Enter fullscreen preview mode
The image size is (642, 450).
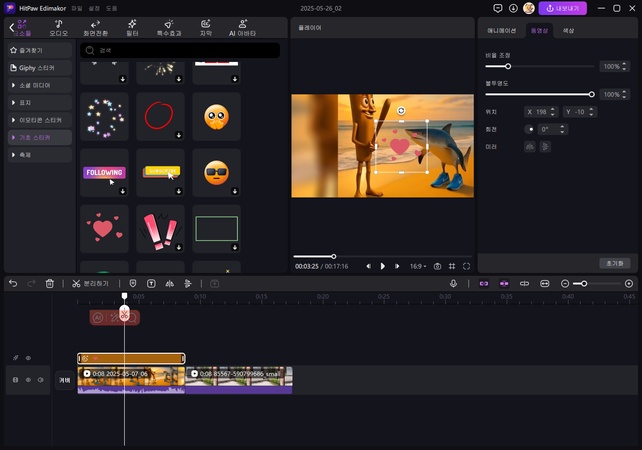point(467,266)
